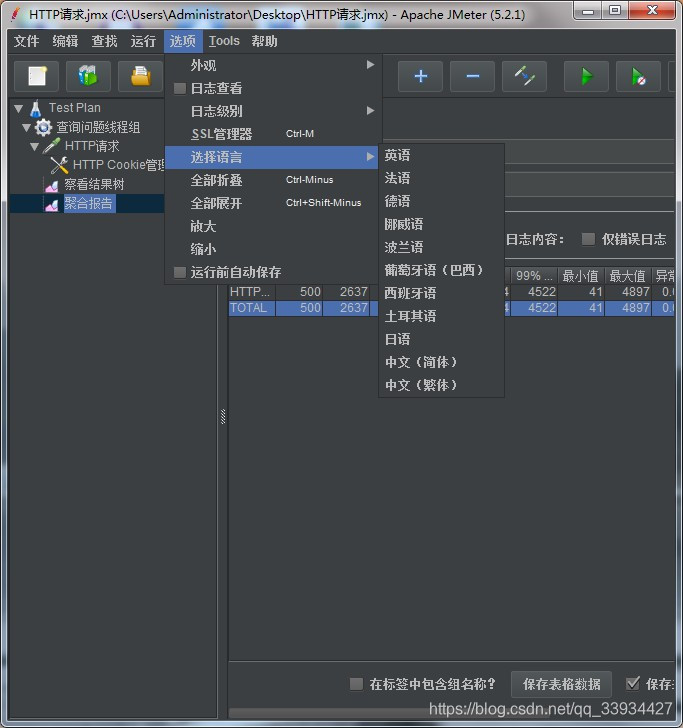Select 法语 language
Screen dimensions: 683x728
pyautogui.click(x=441, y=178)
